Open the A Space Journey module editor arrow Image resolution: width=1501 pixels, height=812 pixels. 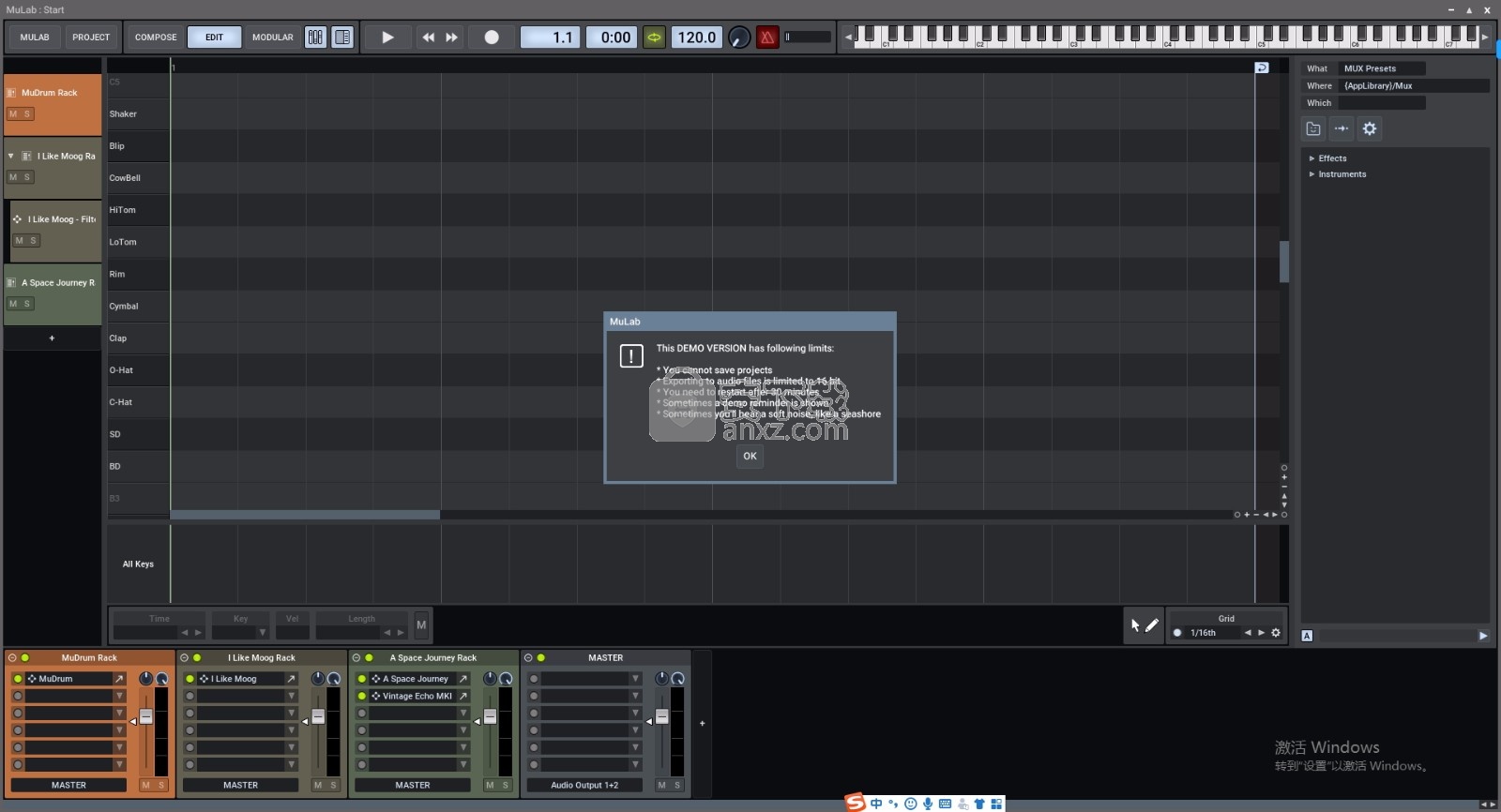click(462, 679)
